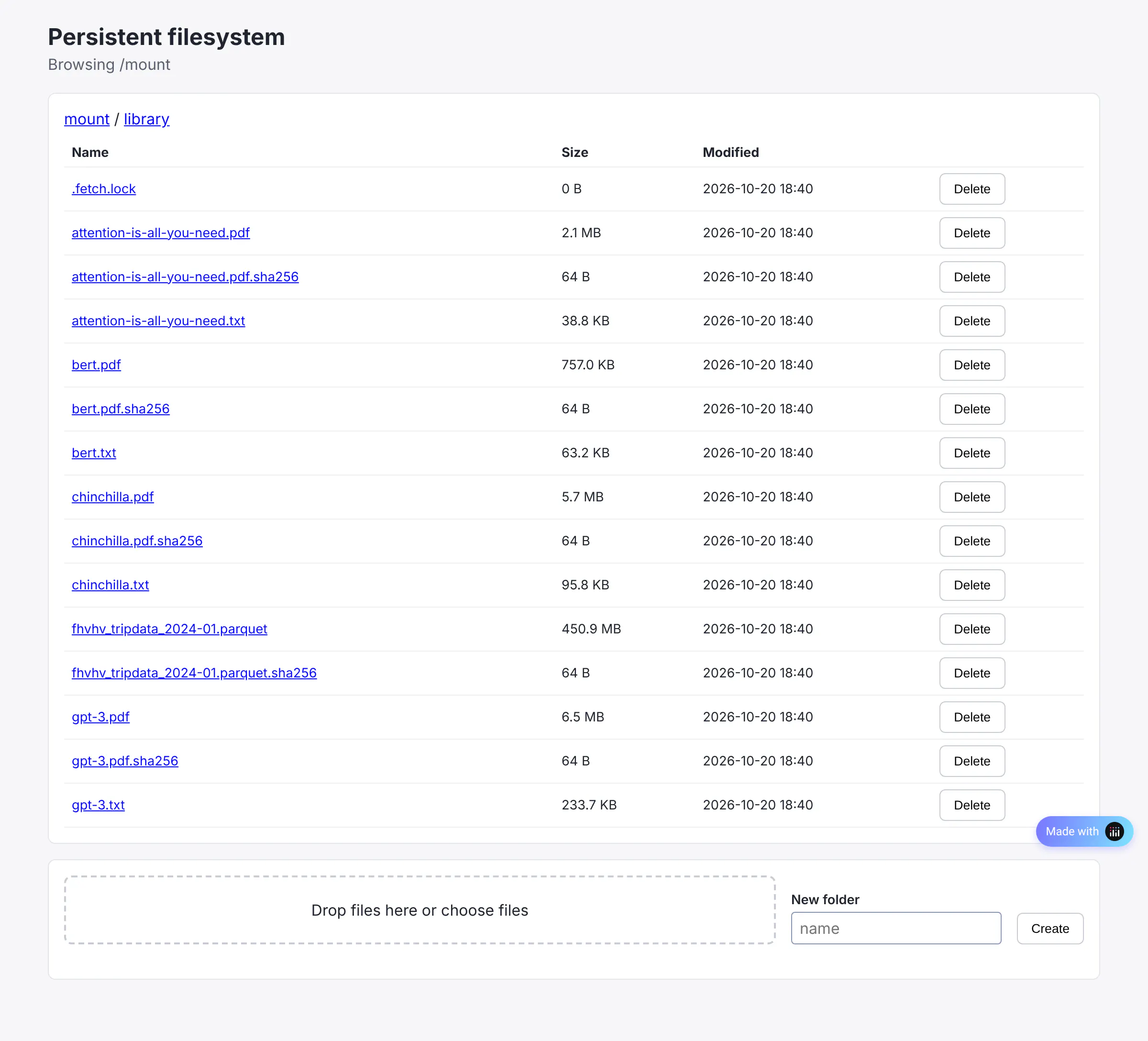1148x1041 pixels.
Task: Open chinchilla.pdf.sha256
Action: (x=137, y=541)
